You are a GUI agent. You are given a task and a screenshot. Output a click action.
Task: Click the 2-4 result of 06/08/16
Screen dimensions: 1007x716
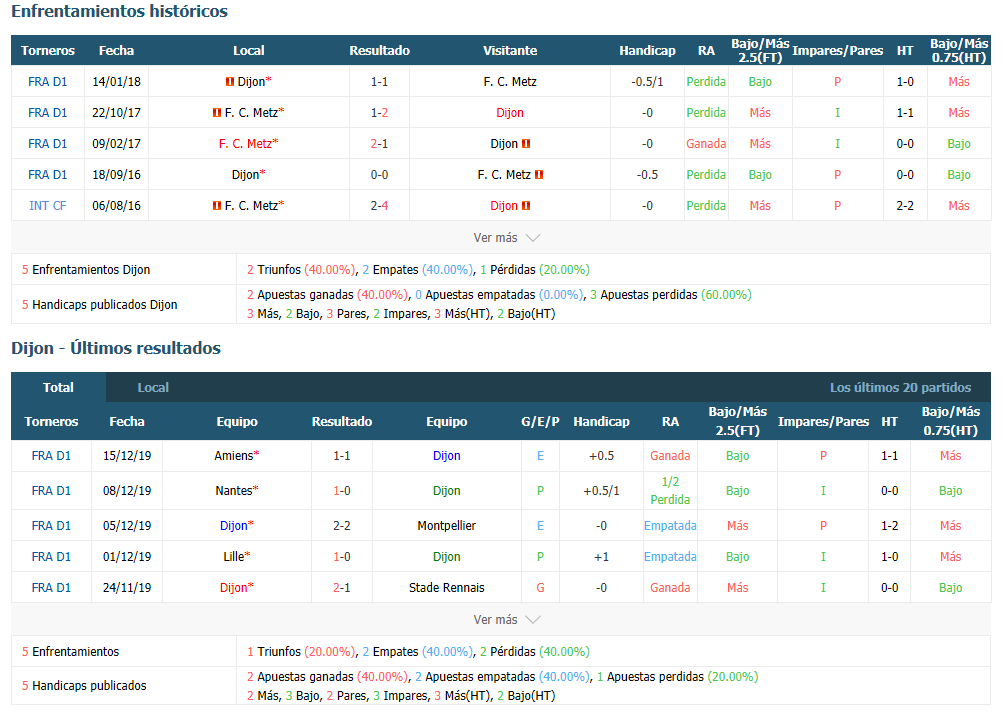(x=379, y=205)
